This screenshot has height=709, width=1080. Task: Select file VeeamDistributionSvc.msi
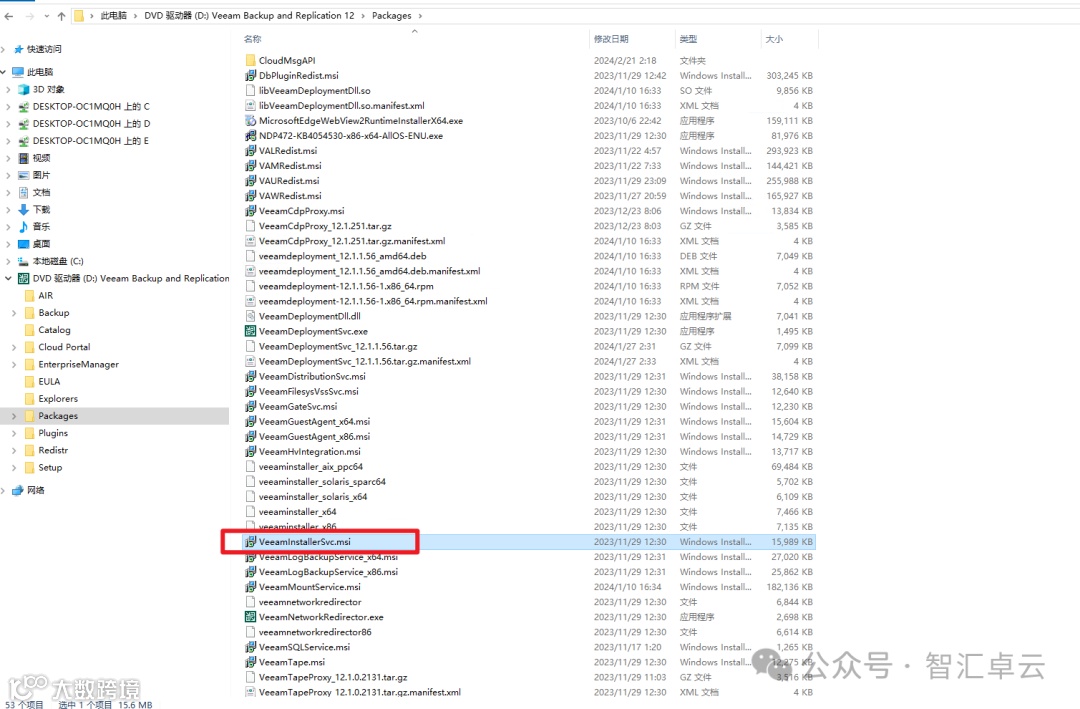[312, 377]
